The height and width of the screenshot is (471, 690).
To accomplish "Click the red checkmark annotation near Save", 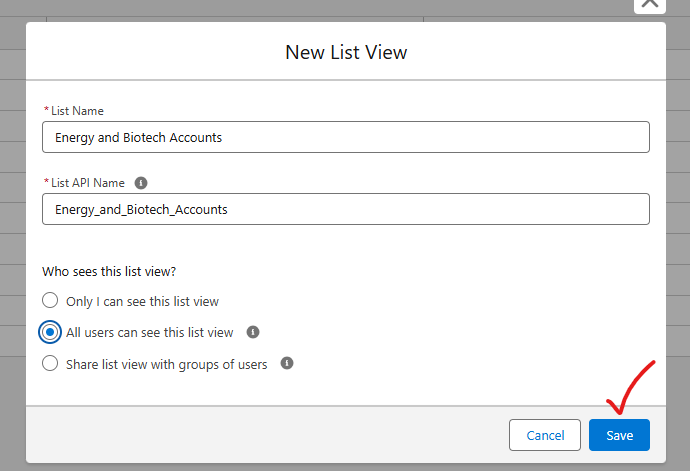I will point(630,388).
